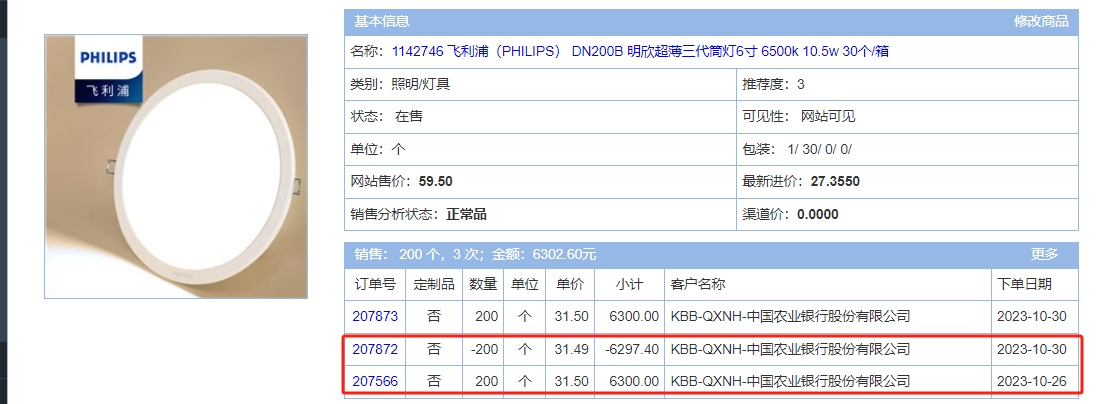Open order number 207873
Viewport: 1117px width, 404px height.
[375, 316]
